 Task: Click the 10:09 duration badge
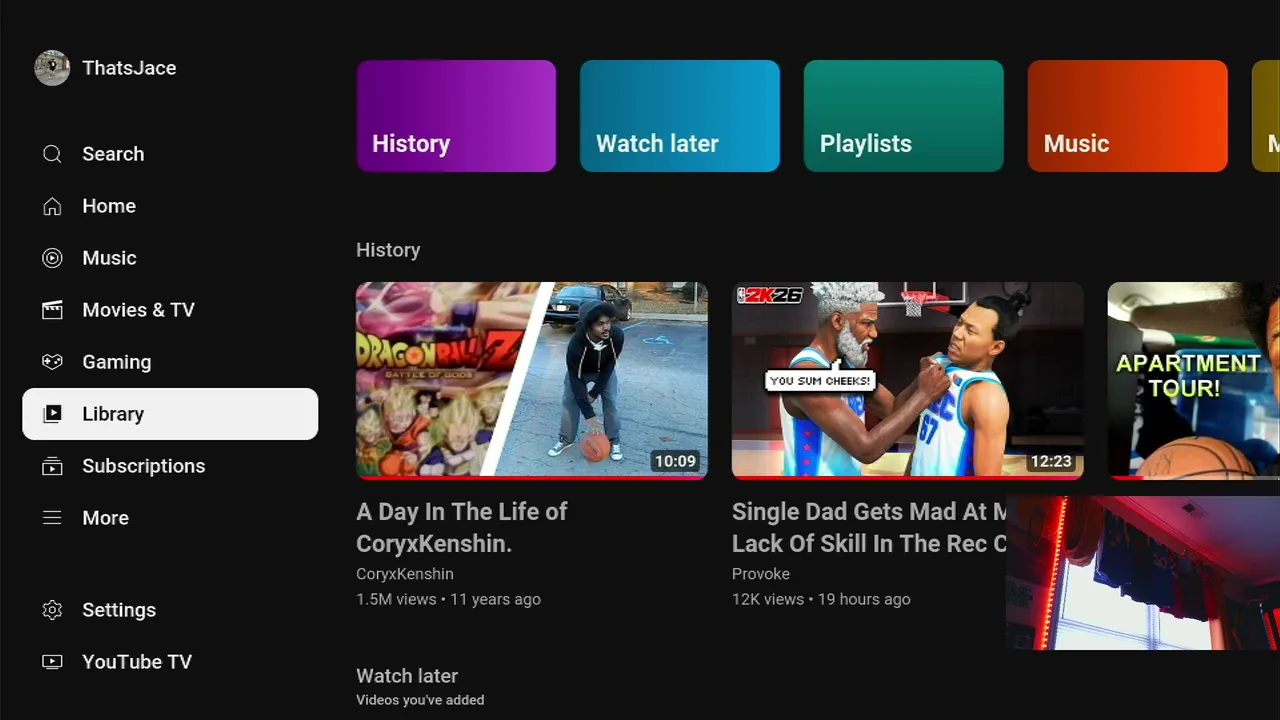click(675, 461)
